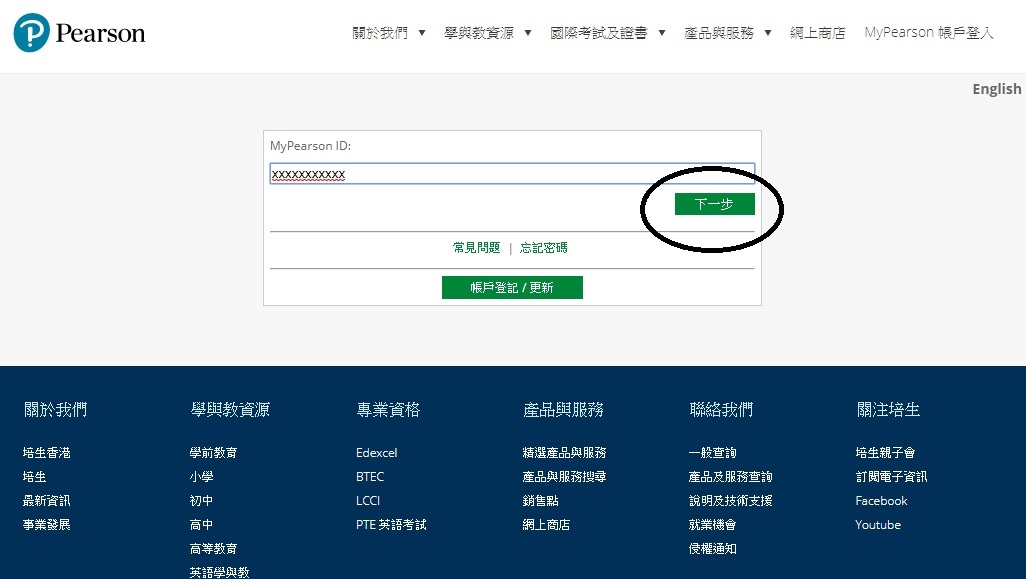Go to 說明及技術支援 in the footer

click(x=730, y=500)
